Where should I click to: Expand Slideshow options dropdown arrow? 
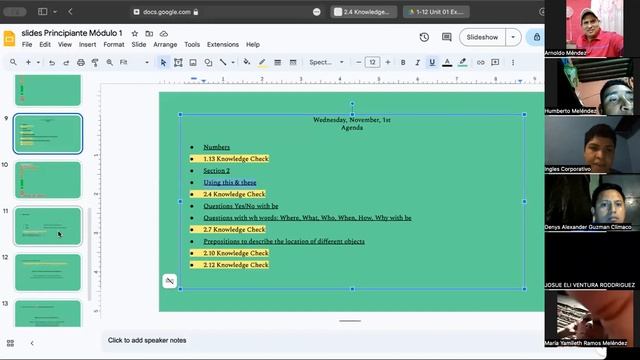point(513,37)
